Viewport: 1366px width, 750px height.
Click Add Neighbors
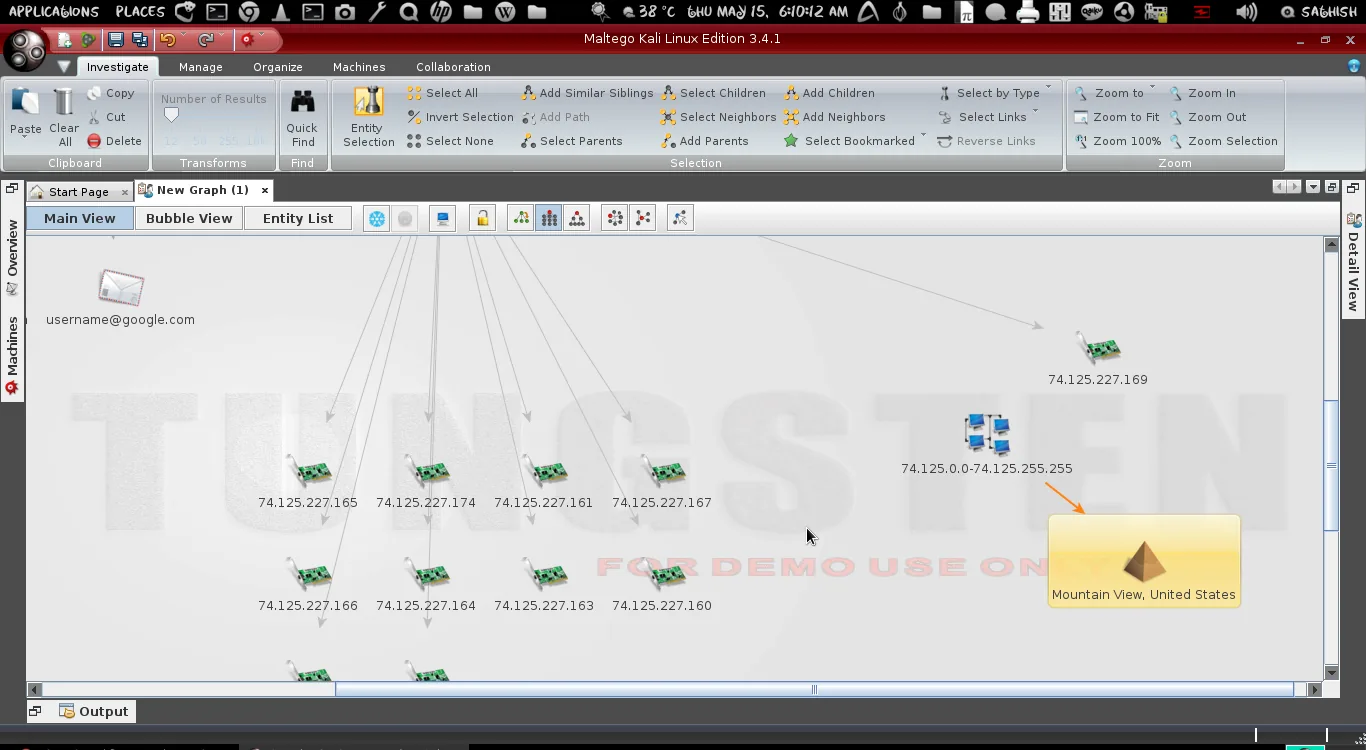[x=835, y=117]
